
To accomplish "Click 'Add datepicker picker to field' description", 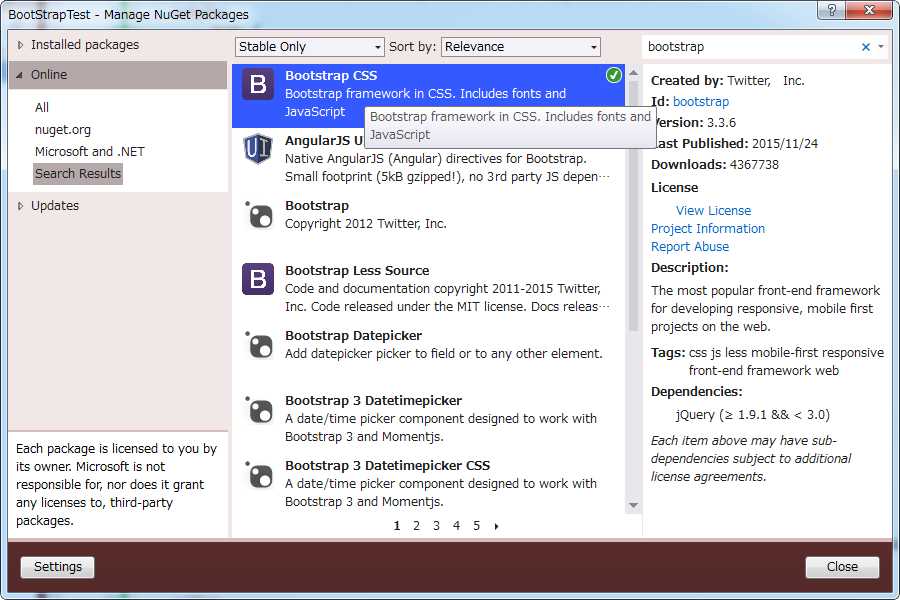I will pos(444,354).
